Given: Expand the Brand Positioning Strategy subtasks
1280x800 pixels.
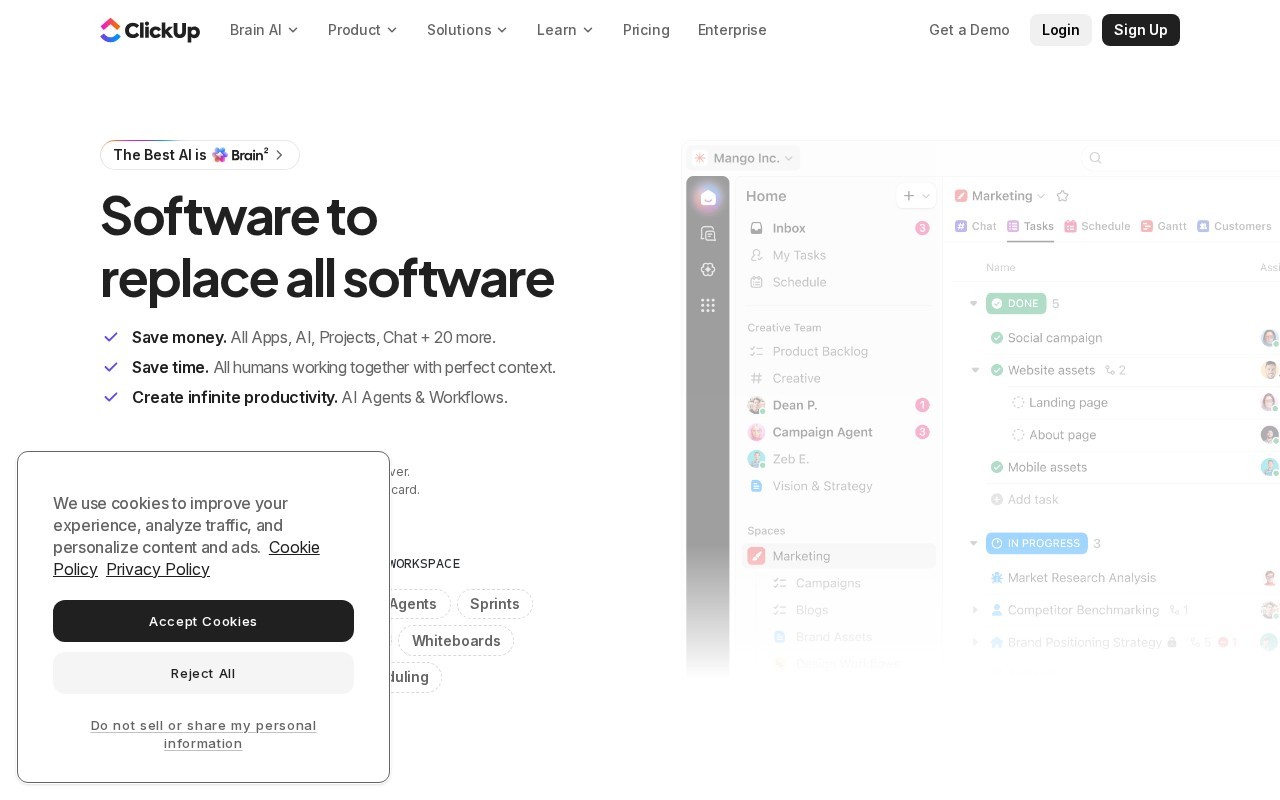Looking at the screenshot, I should [975, 642].
